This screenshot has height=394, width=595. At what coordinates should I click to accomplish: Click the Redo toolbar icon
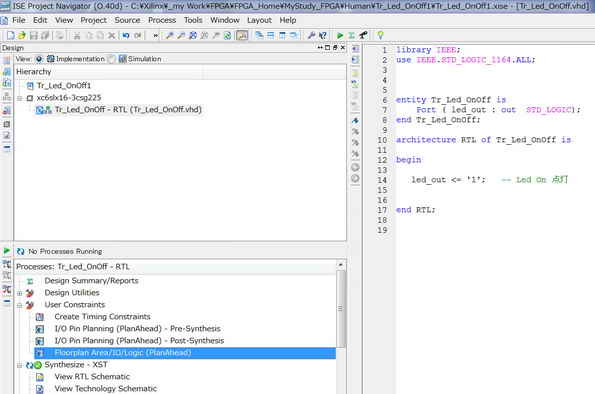[137, 36]
